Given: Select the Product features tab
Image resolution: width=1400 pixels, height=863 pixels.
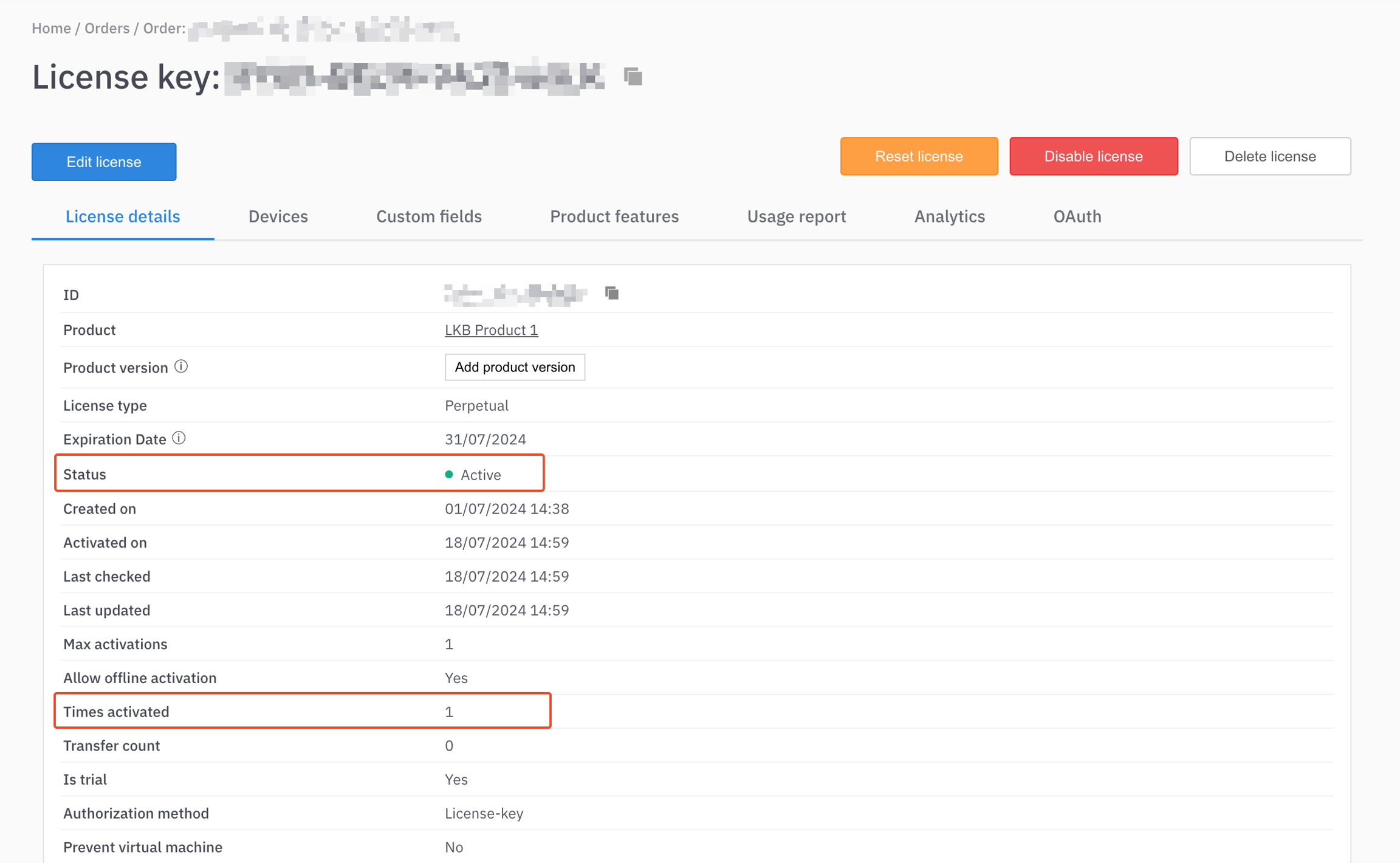Looking at the screenshot, I should pos(614,216).
